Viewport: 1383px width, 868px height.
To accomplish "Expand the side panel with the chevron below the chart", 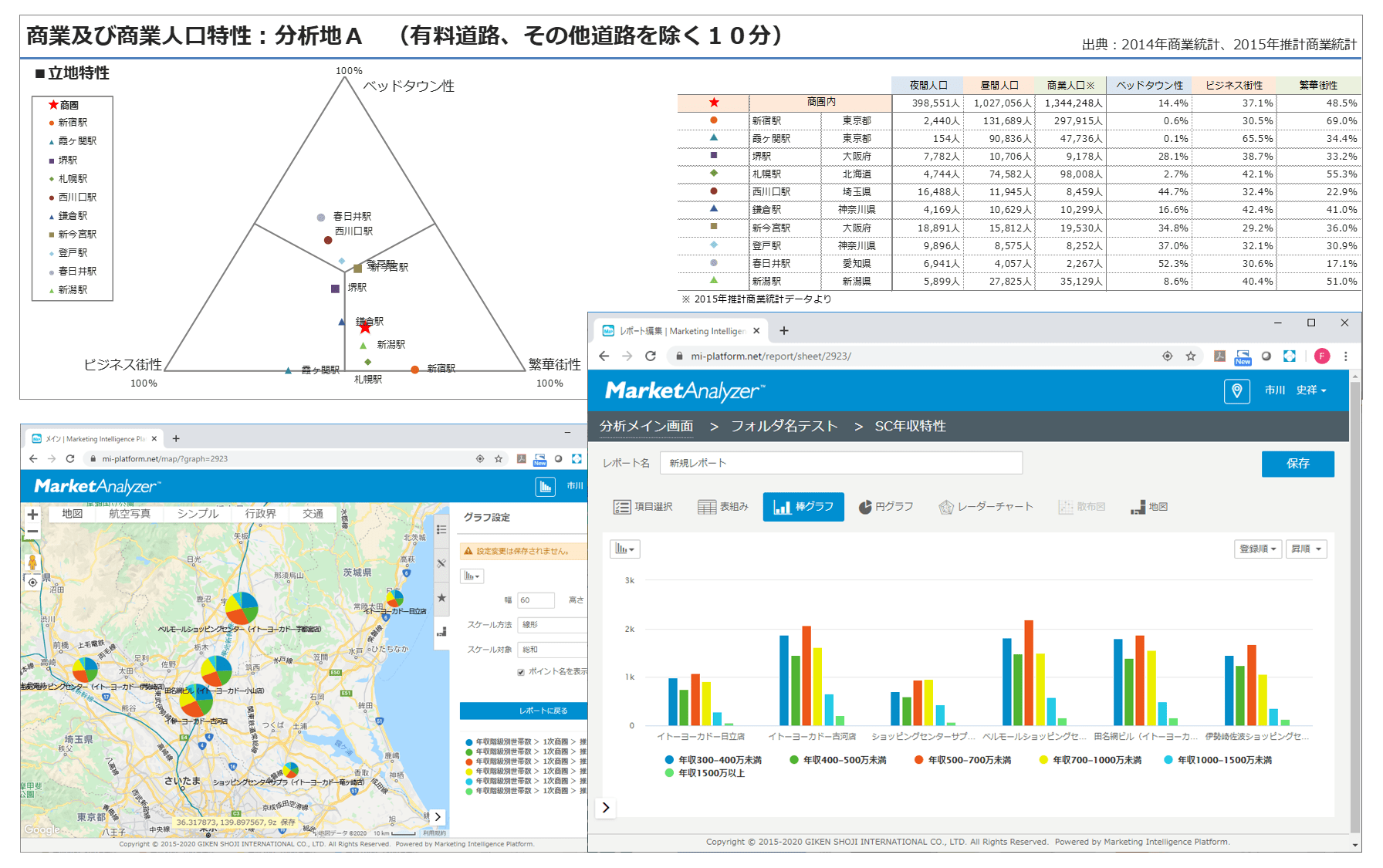I will click(x=606, y=808).
